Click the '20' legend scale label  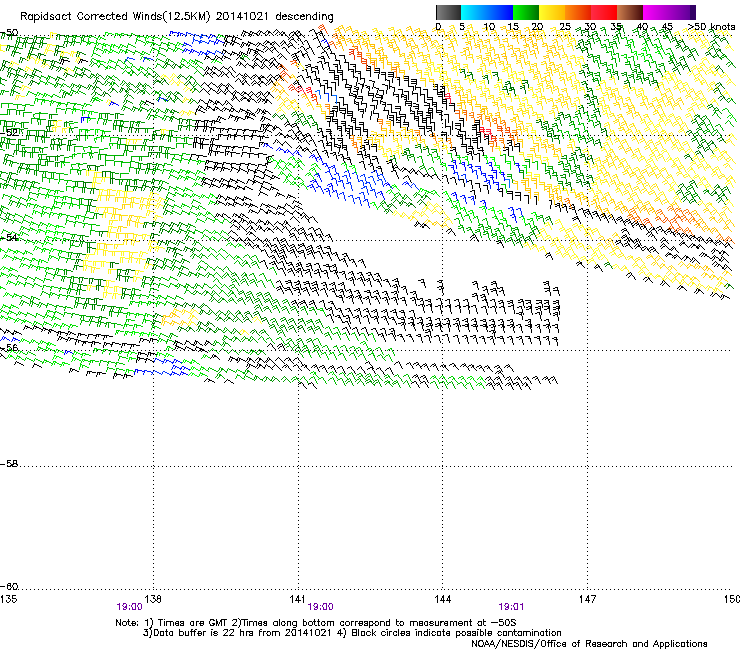click(x=537, y=27)
